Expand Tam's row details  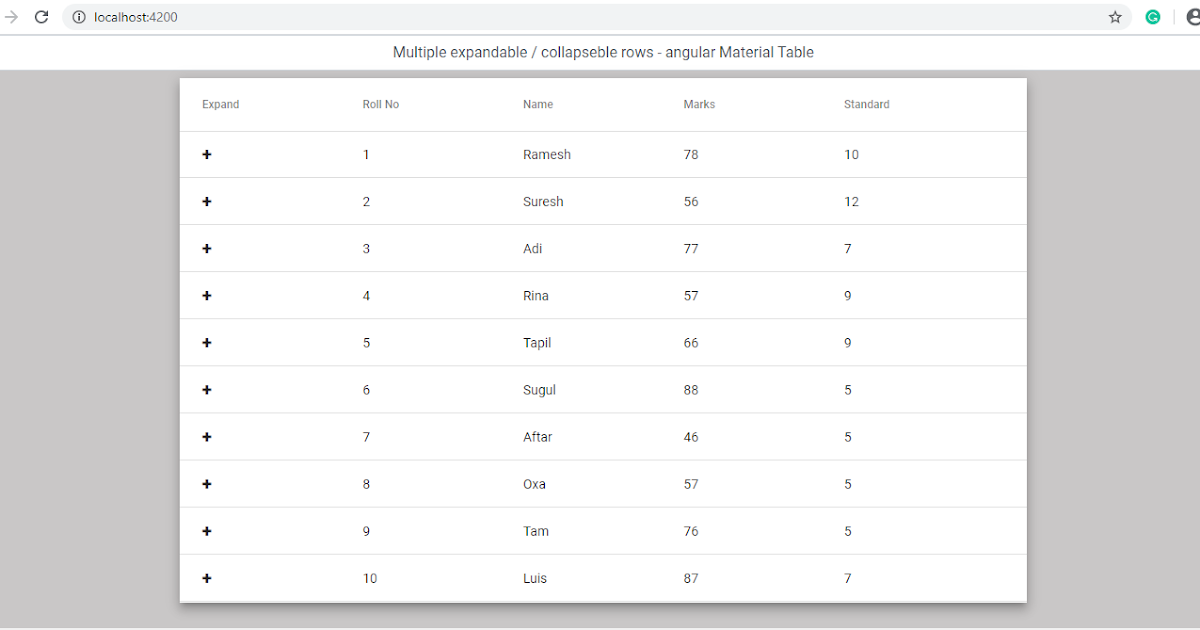(207, 530)
